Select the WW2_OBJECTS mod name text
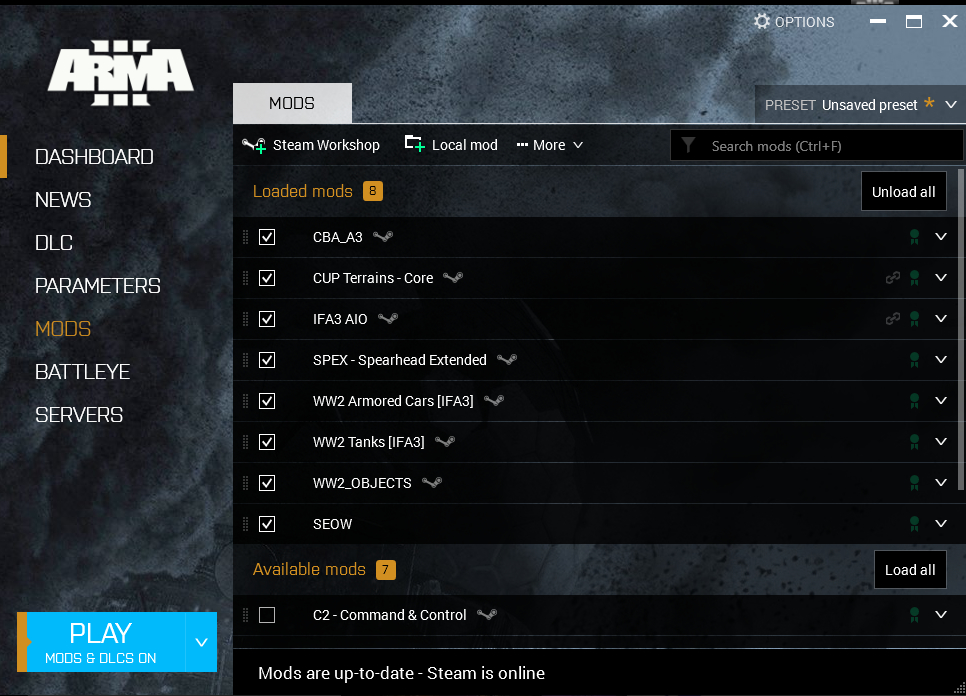 (x=362, y=483)
